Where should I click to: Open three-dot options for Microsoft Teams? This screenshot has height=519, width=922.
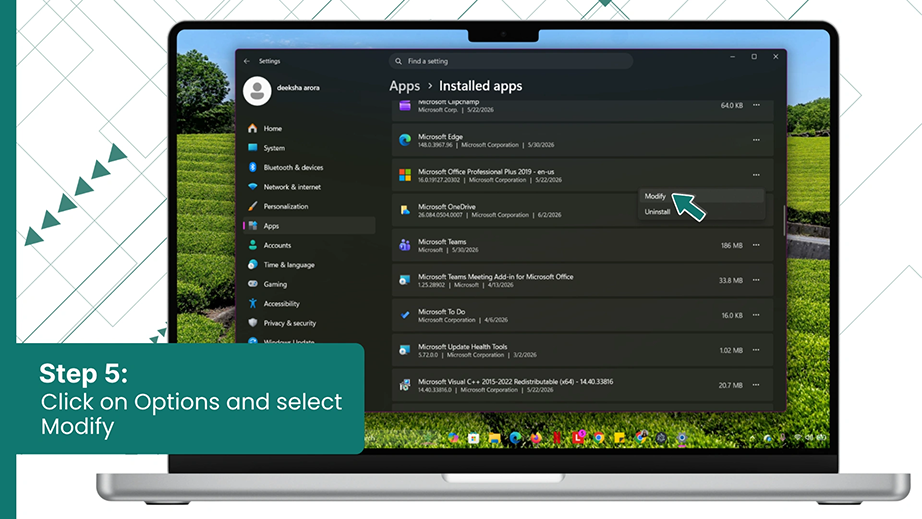pos(756,245)
